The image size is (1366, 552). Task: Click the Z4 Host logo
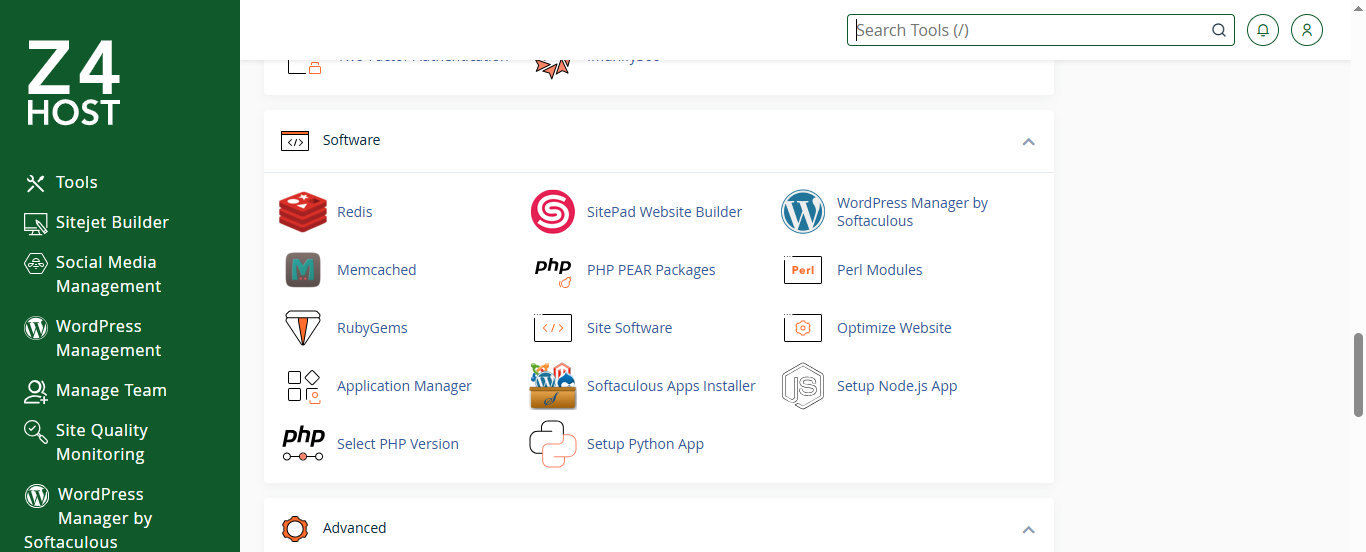[x=73, y=83]
